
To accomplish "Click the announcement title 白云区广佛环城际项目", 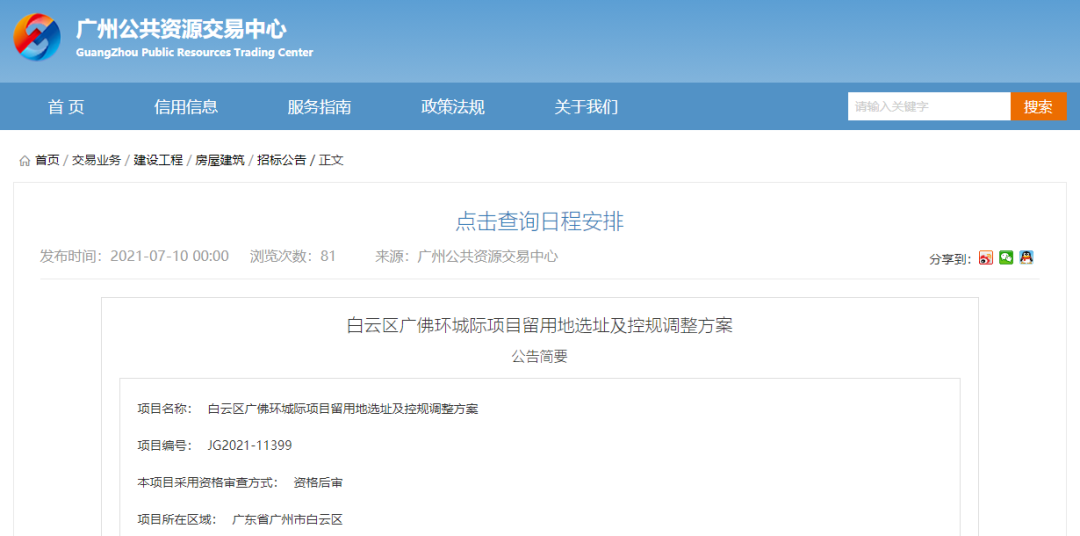I will click(539, 325).
